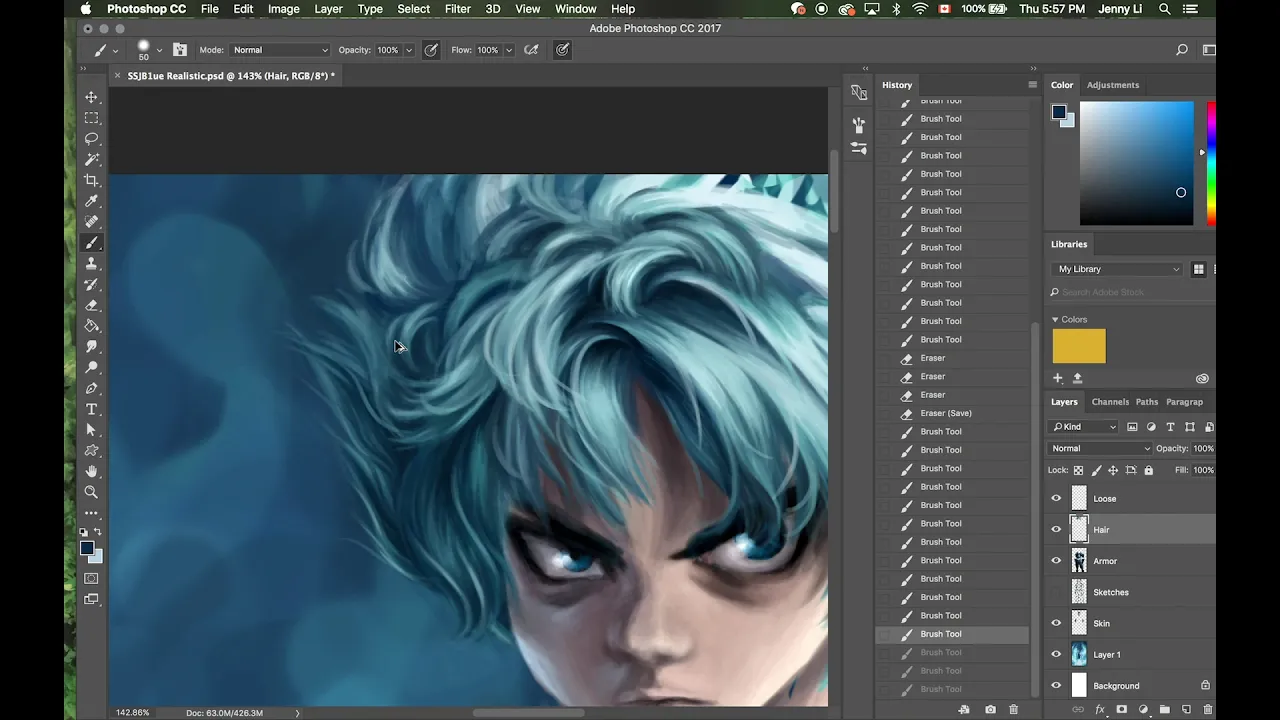Open the brush Opacity slider dropdown

408,50
